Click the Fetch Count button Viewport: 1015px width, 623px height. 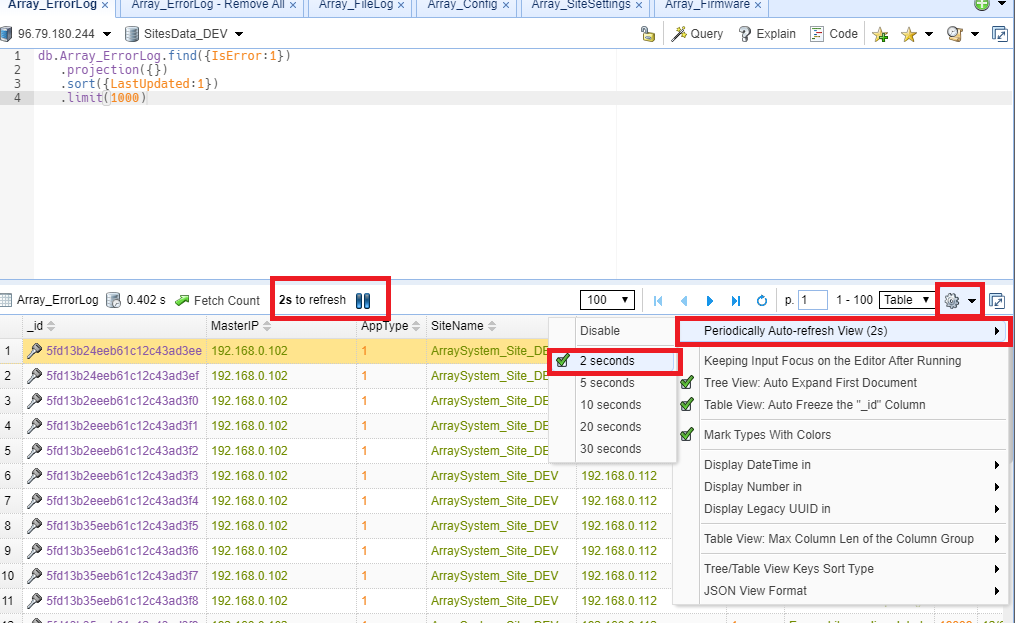tap(218, 300)
